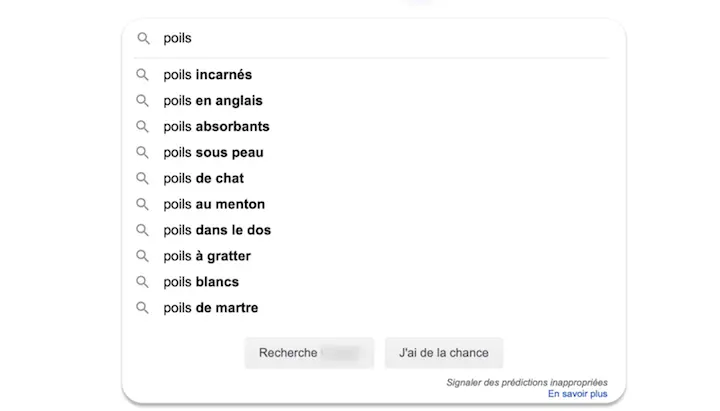Click magnifier icon next to "poils dans le dos"
The width and height of the screenshot is (720, 411).
point(143,230)
